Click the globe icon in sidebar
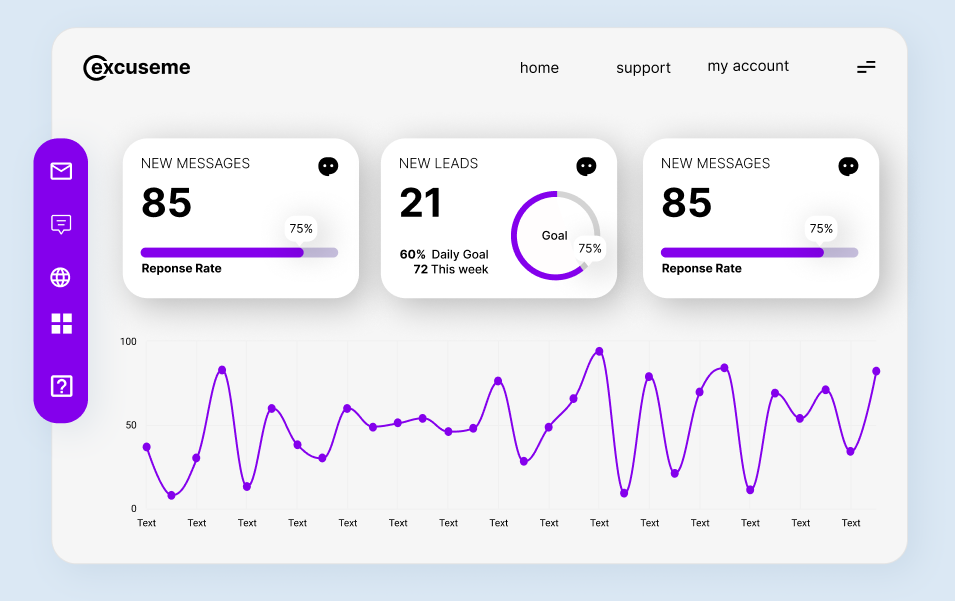Viewport: 955px width, 601px height. click(x=61, y=277)
